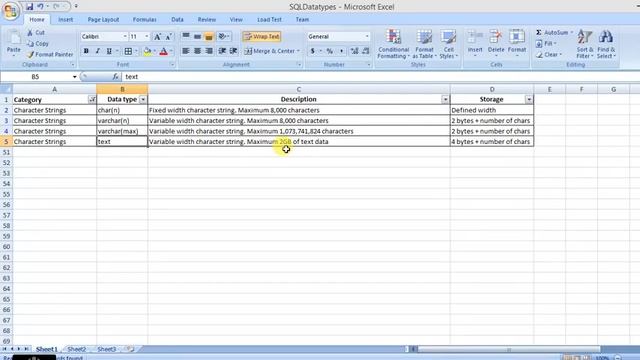
Task: Open the font size dropdown
Action: pyautogui.click(x=147, y=37)
